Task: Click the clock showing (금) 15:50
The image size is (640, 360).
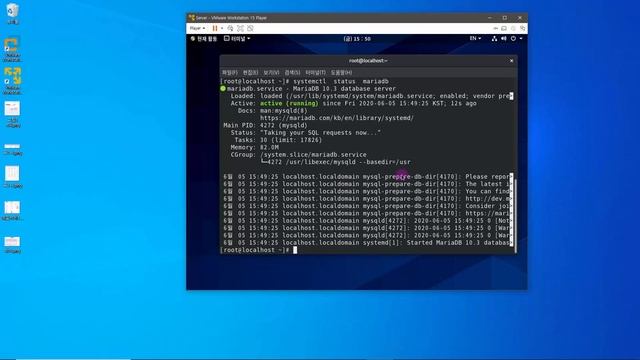Action: [x=357, y=39]
